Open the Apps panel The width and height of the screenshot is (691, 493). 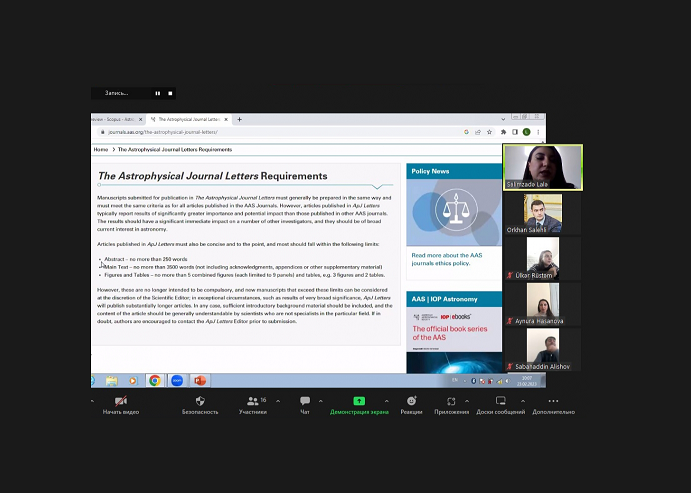[451, 401]
